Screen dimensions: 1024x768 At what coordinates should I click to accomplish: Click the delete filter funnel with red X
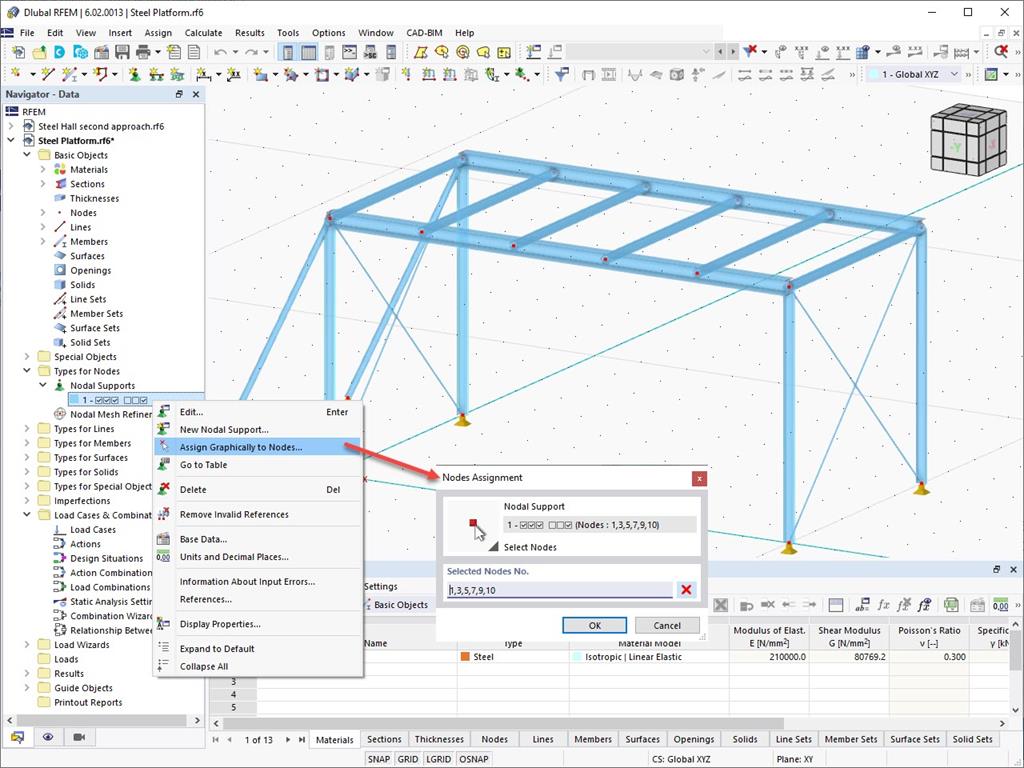coord(750,52)
